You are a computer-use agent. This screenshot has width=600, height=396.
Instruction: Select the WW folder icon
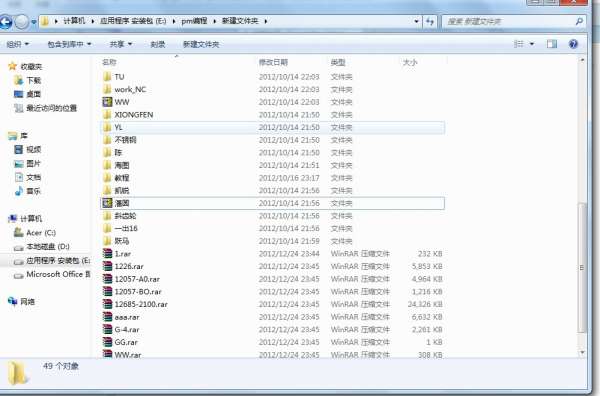[108, 102]
